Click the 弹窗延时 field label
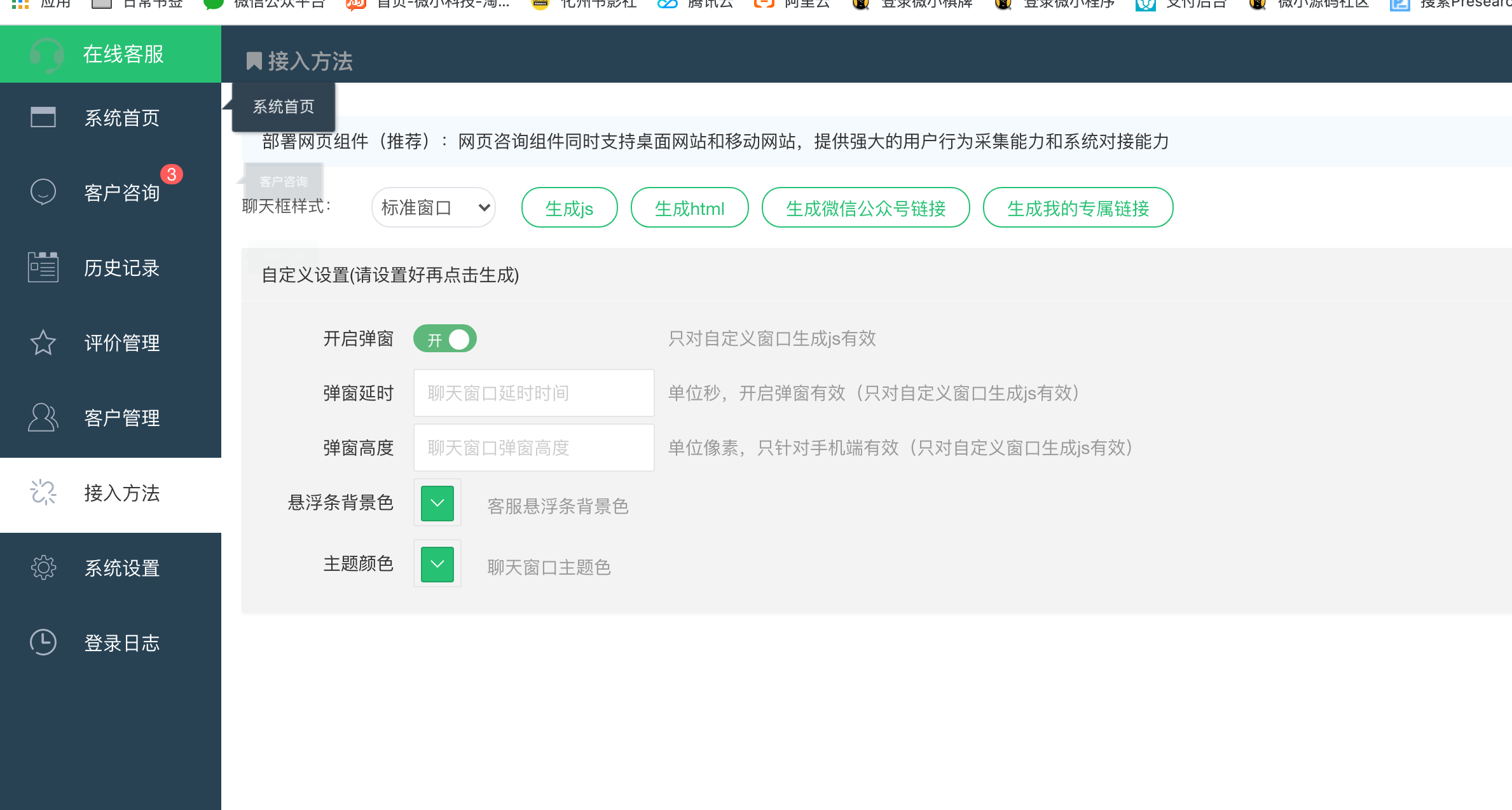 359,393
